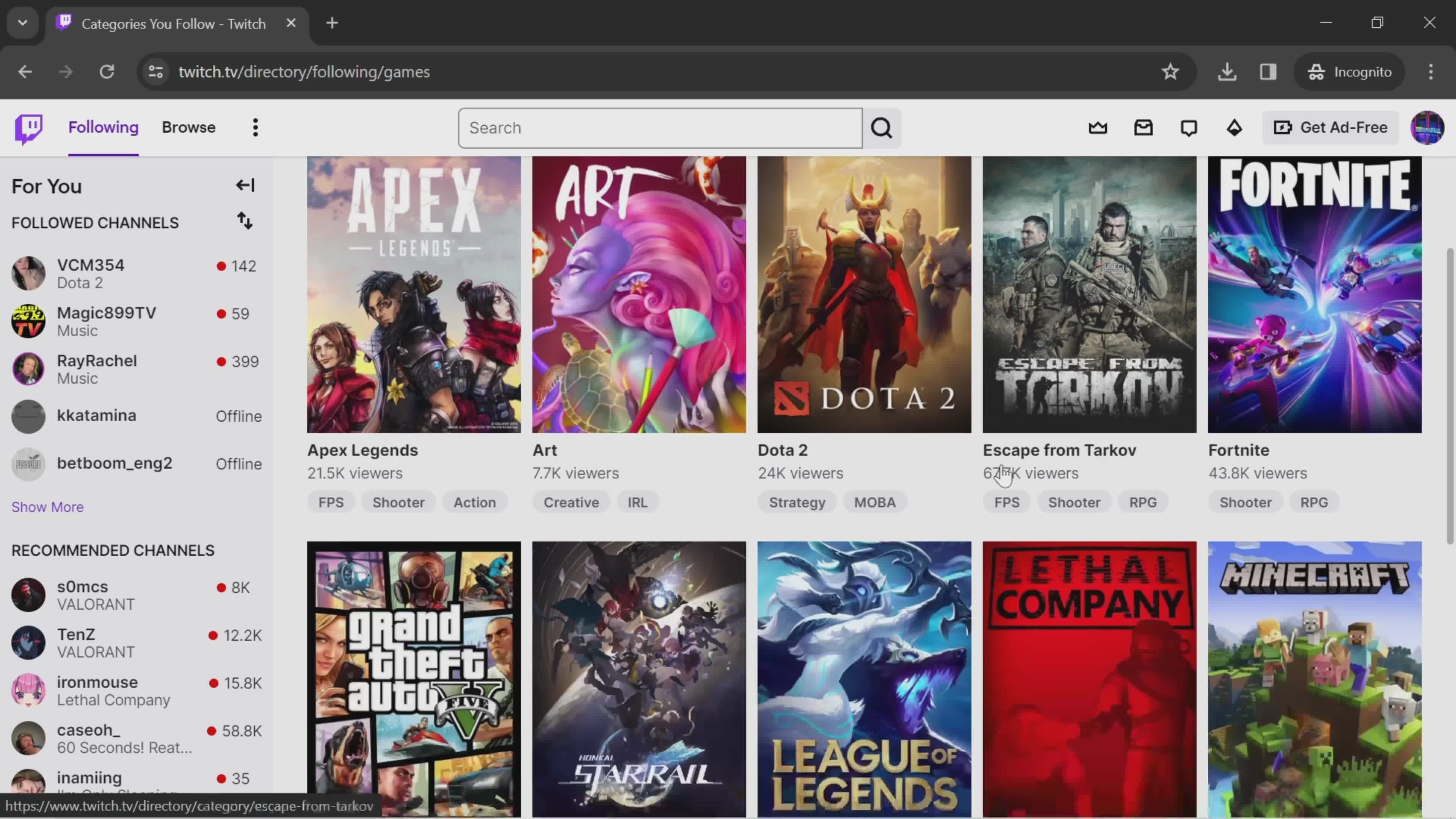The image size is (1456, 819).
Task: Open the Browse tab
Action: click(x=189, y=127)
